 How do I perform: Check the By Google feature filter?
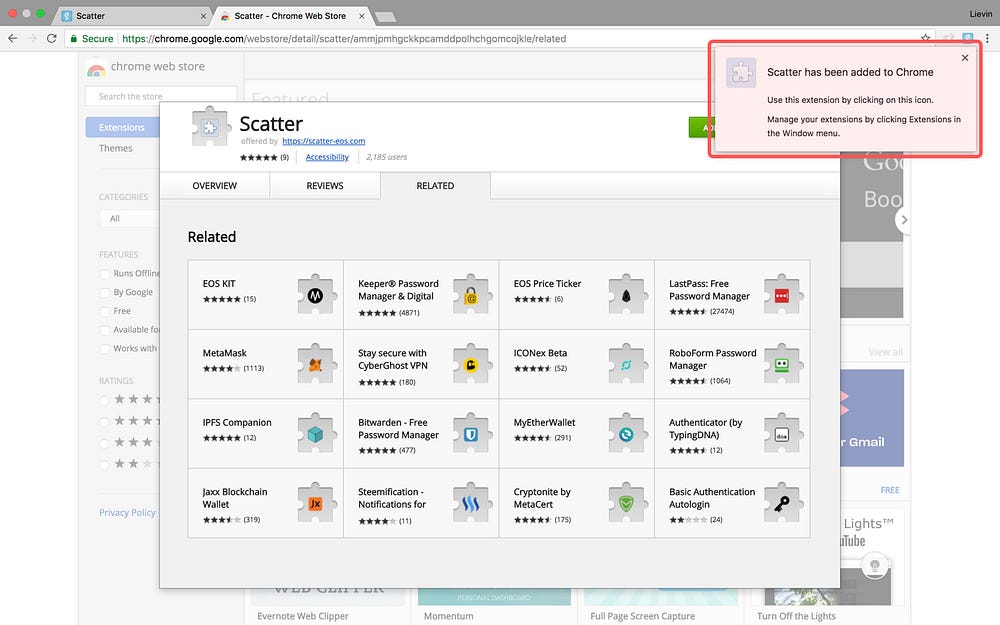click(105, 293)
